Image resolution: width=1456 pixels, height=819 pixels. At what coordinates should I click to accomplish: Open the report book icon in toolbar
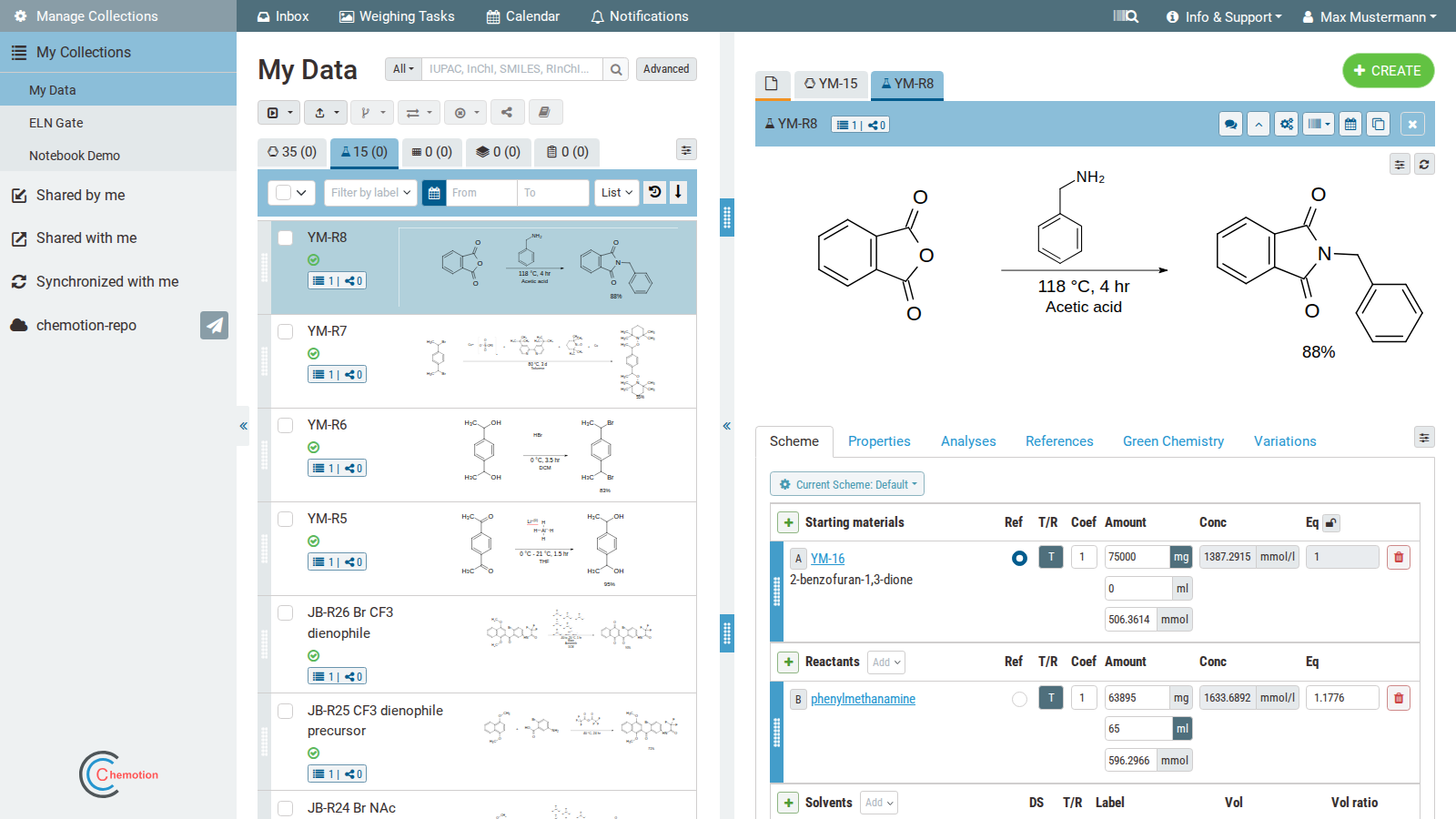pyautogui.click(x=544, y=113)
